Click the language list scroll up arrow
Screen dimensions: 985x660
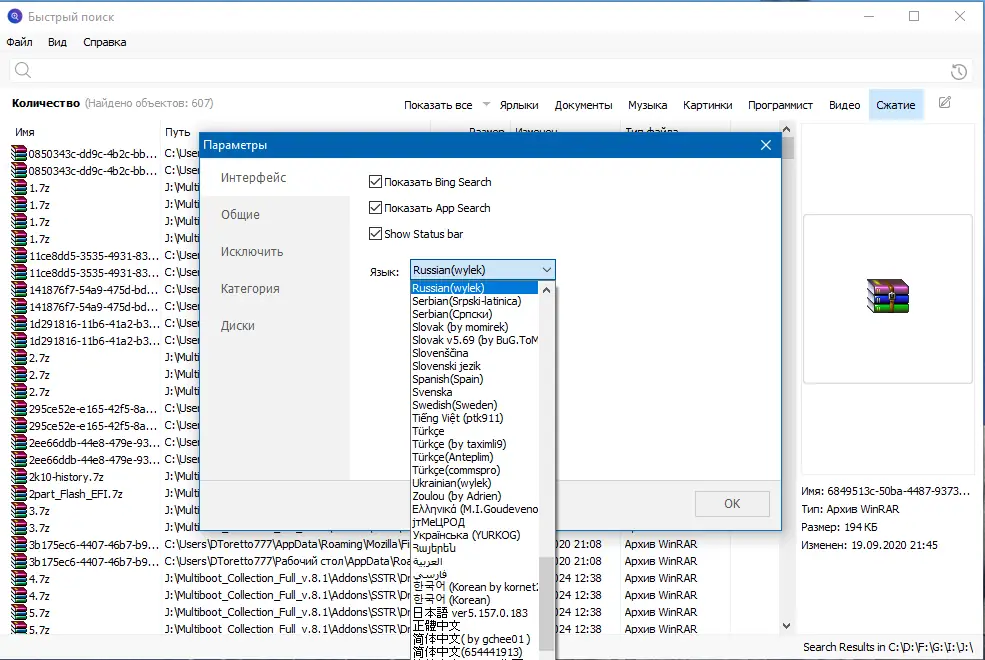coord(547,289)
